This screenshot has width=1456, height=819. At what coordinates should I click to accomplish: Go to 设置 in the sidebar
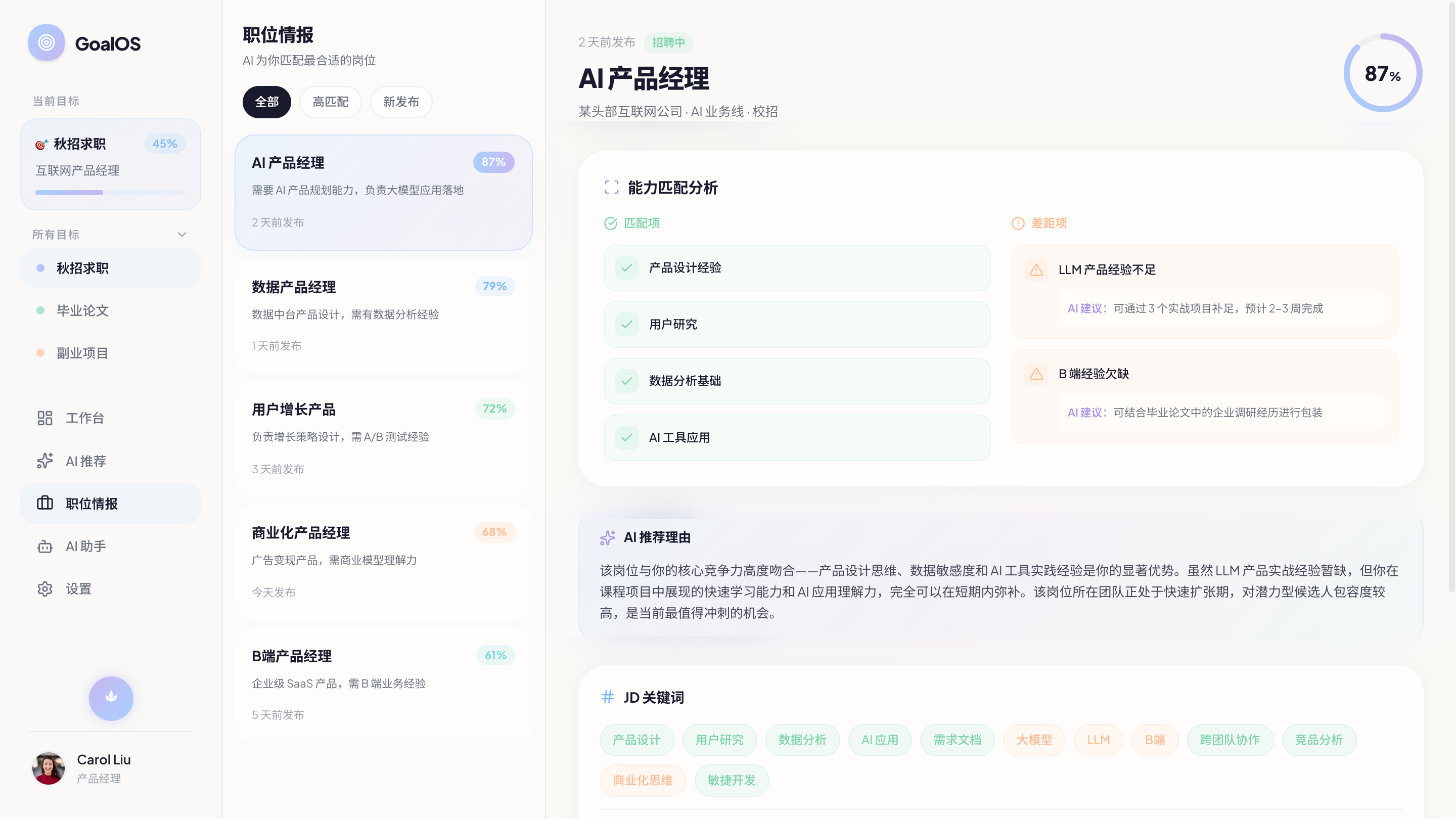tap(111, 589)
